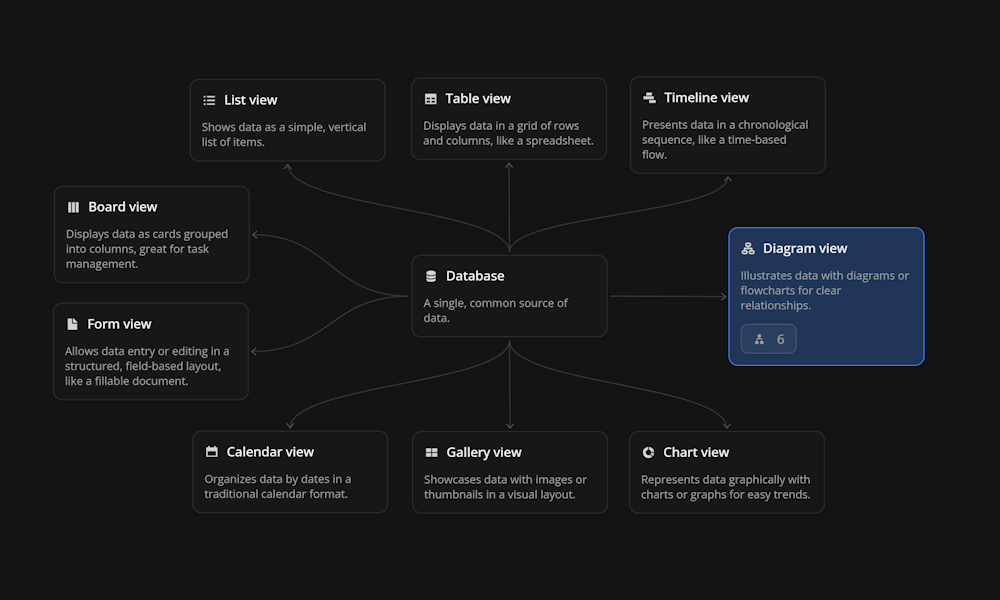The height and width of the screenshot is (600, 1000).
Task: Click text 'A single, common source of'
Action: 495,303
